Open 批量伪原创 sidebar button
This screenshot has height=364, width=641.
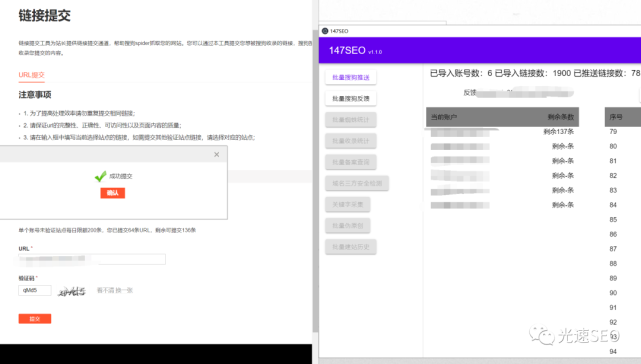(x=348, y=226)
